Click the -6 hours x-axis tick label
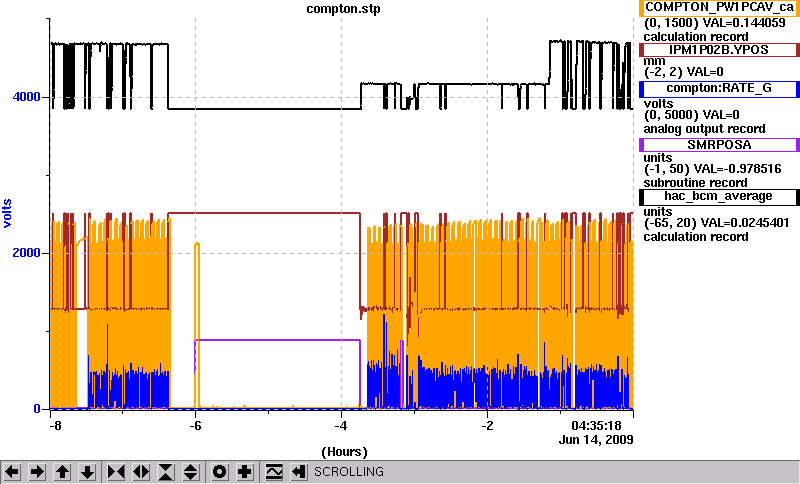The height and width of the screenshot is (484, 800). 195,425
